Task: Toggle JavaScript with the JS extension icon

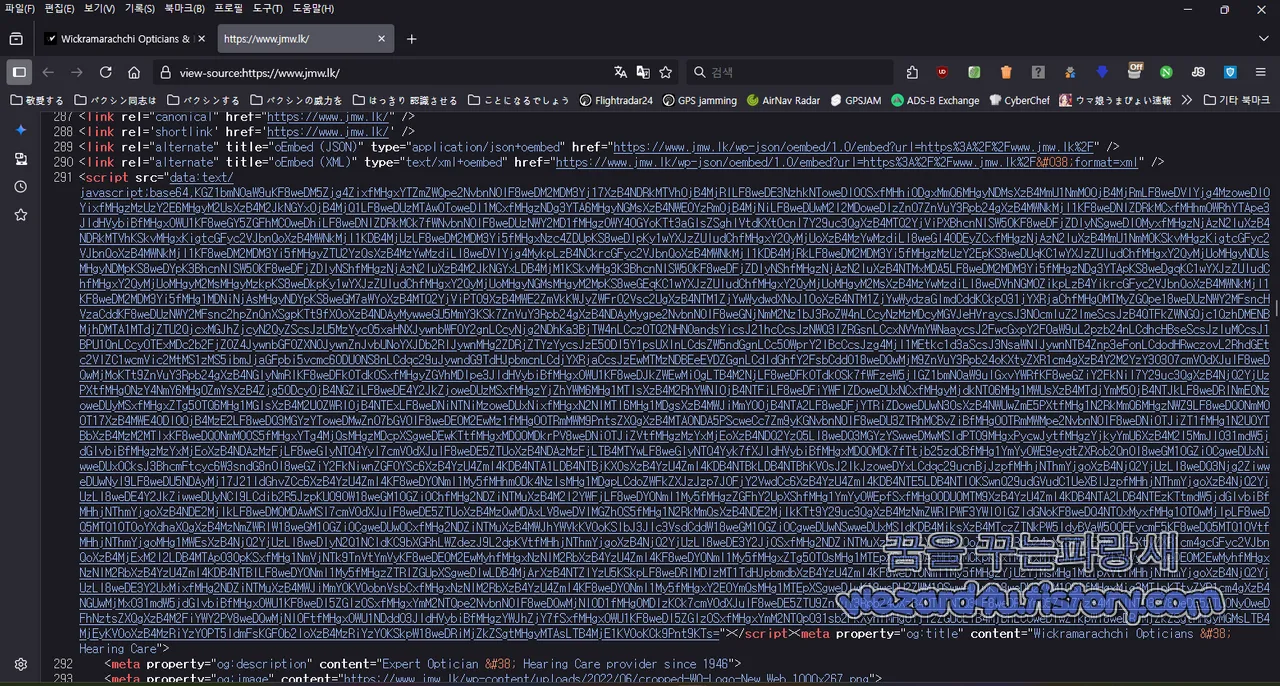Action: pos(1198,72)
